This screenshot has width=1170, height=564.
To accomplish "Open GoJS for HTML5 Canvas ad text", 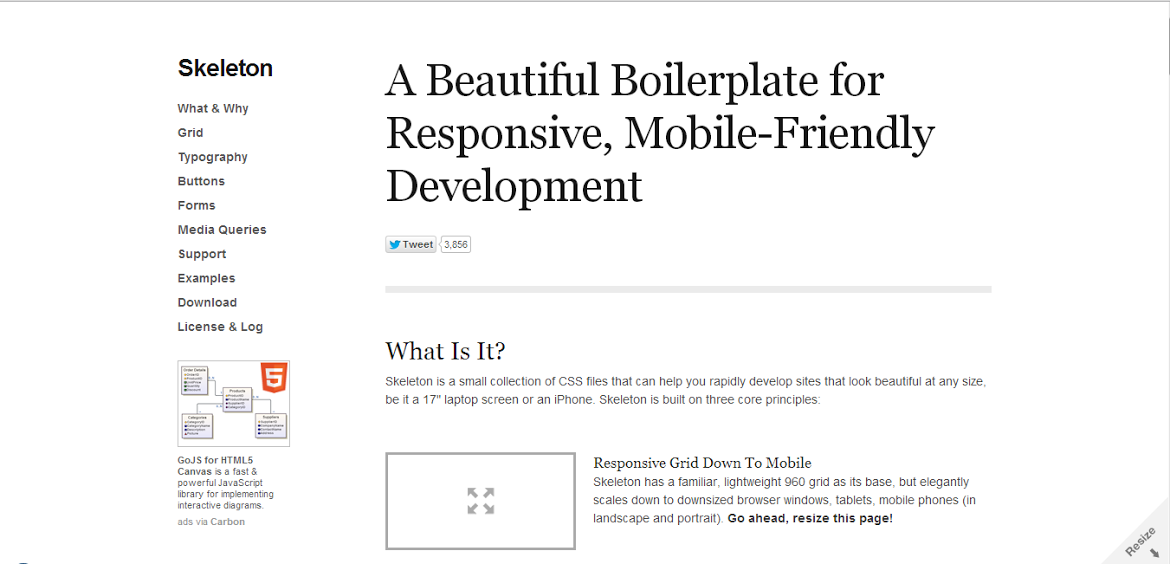I will (x=226, y=483).
